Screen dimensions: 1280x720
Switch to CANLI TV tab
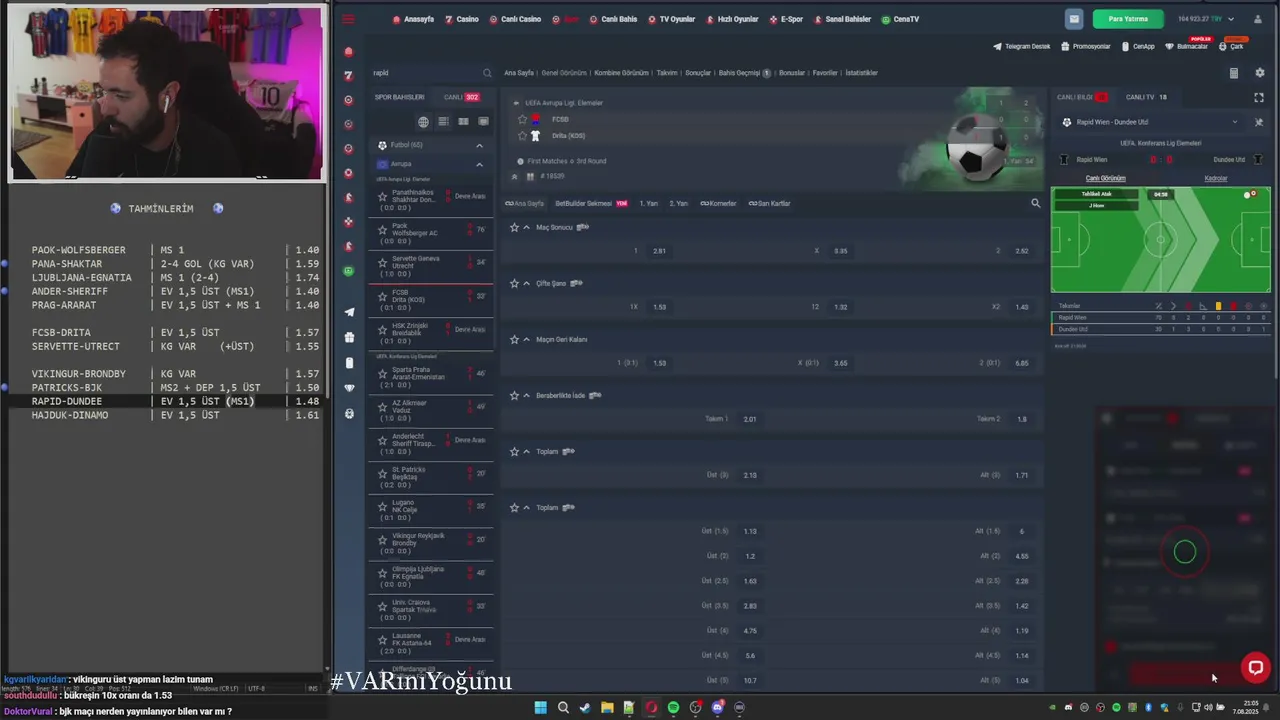[1146, 97]
